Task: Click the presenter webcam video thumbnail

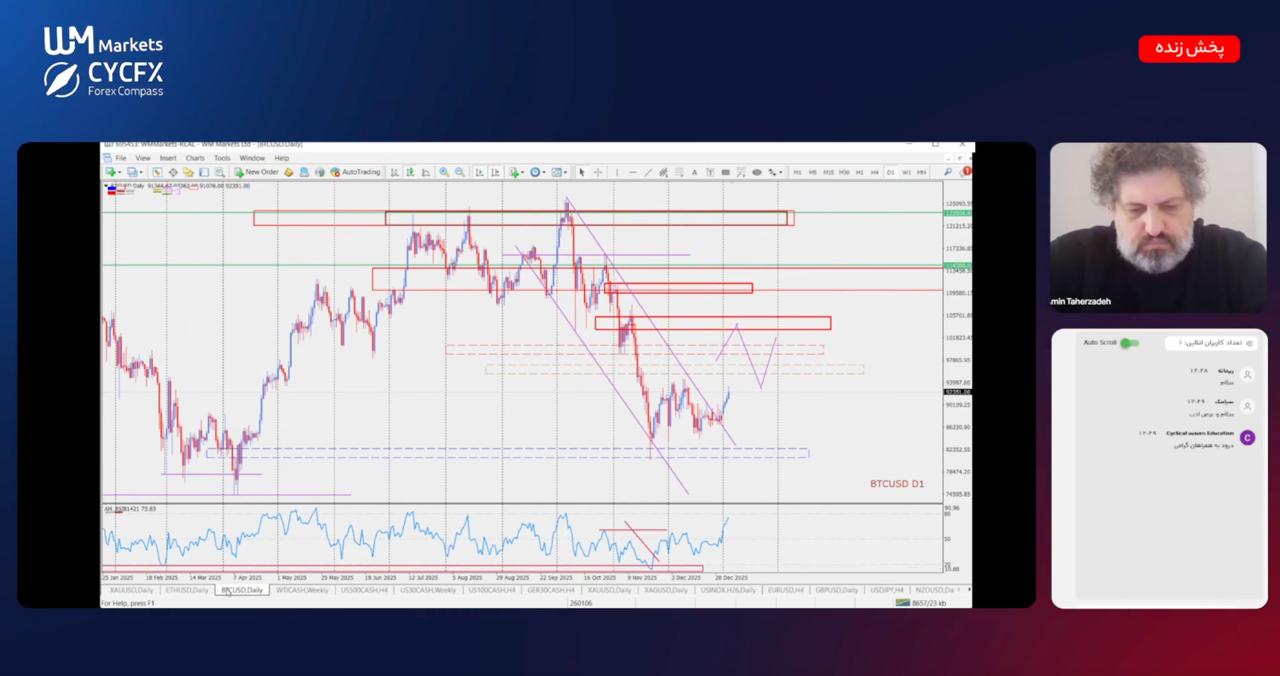Action: pos(1158,228)
